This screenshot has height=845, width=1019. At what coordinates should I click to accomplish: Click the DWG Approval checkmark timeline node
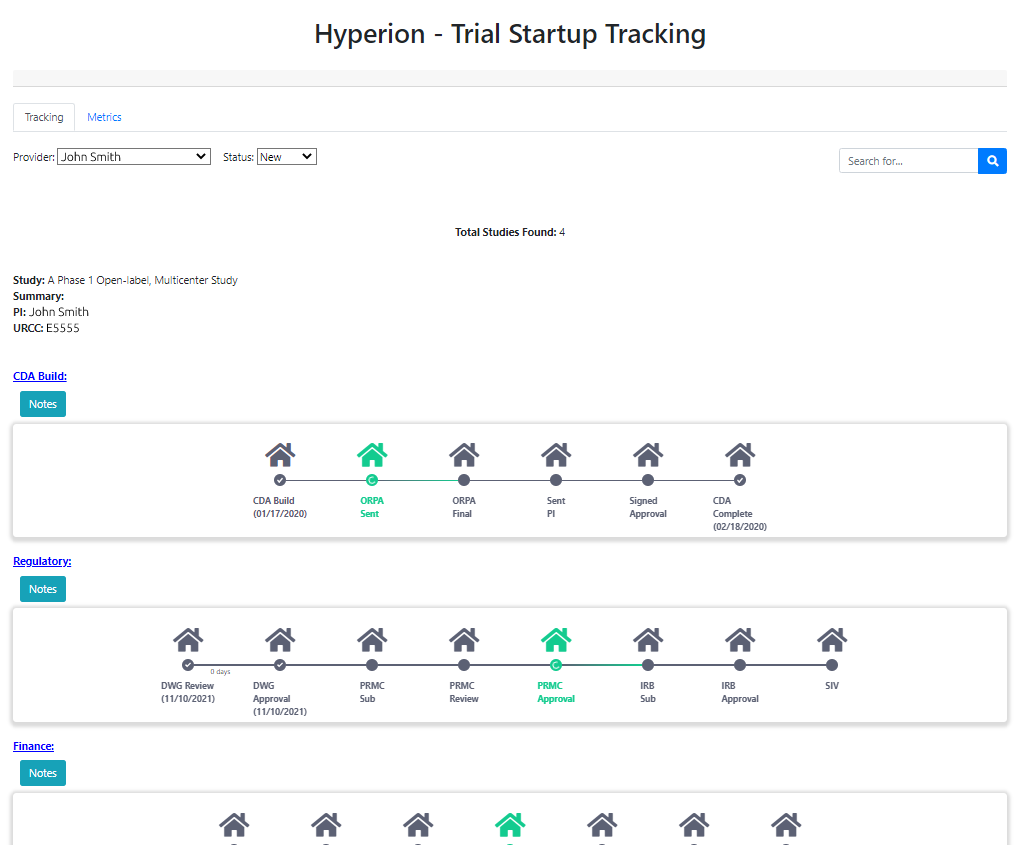point(280,665)
